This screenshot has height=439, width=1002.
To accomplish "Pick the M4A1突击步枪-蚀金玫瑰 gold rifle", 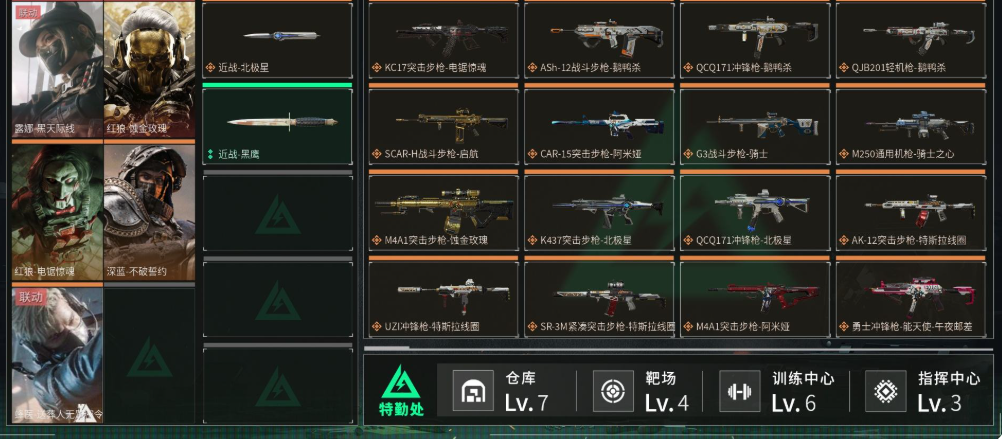I will pyautogui.click(x=443, y=212).
